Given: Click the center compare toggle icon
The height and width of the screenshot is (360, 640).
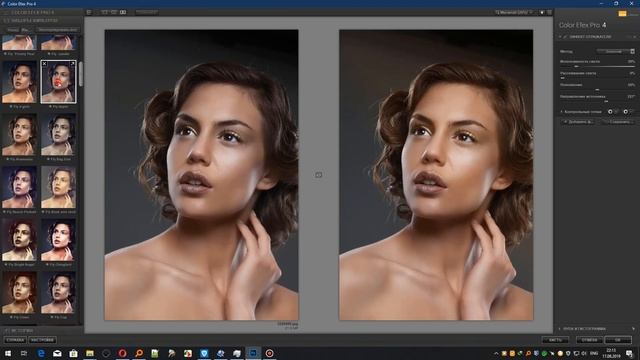Looking at the screenshot, I should [x=319, y=175].
